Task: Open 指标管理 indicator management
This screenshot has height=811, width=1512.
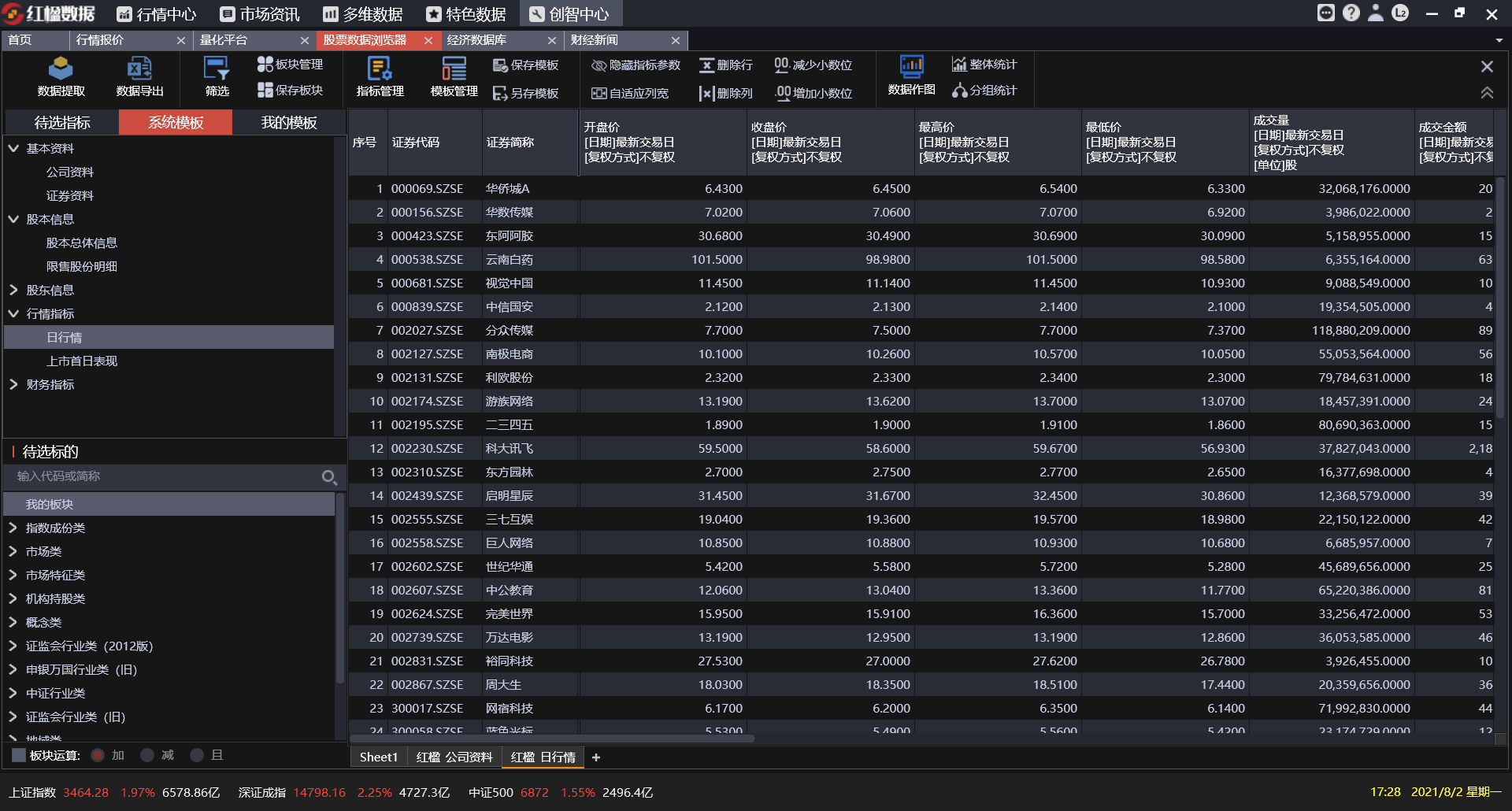Action: 380,76
